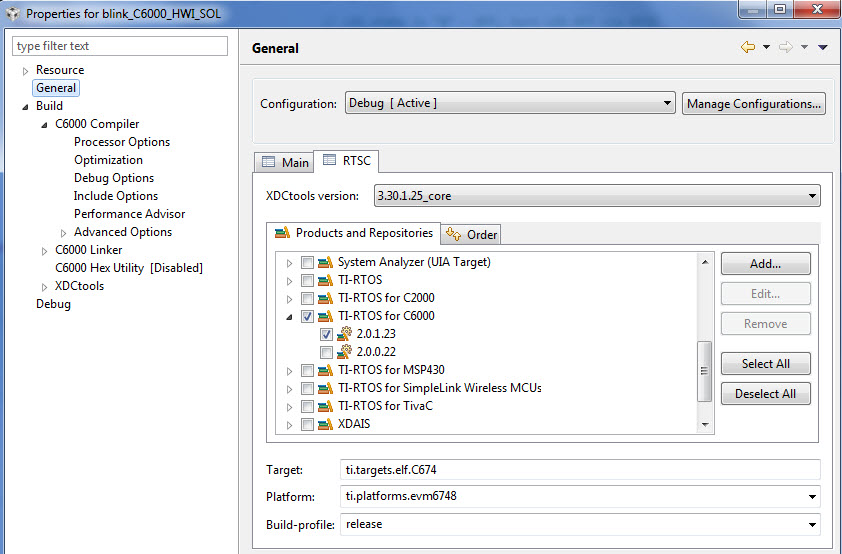Click the TI-RTOS for TivaC product icon

(x=325, y=406)
